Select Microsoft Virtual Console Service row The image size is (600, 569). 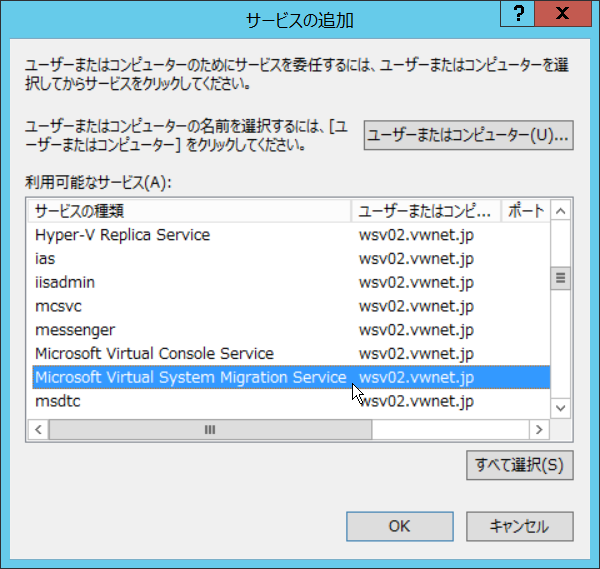tap(289, 354)
